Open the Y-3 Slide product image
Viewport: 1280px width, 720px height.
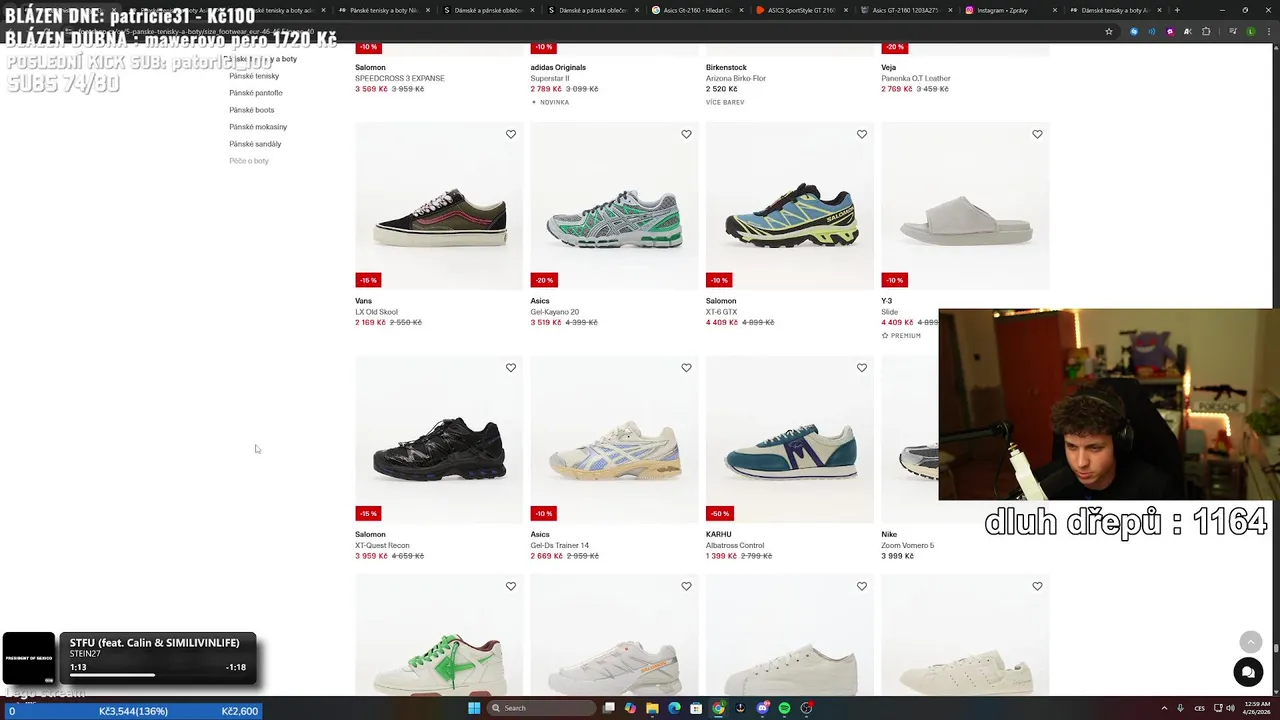coord(965,206)
